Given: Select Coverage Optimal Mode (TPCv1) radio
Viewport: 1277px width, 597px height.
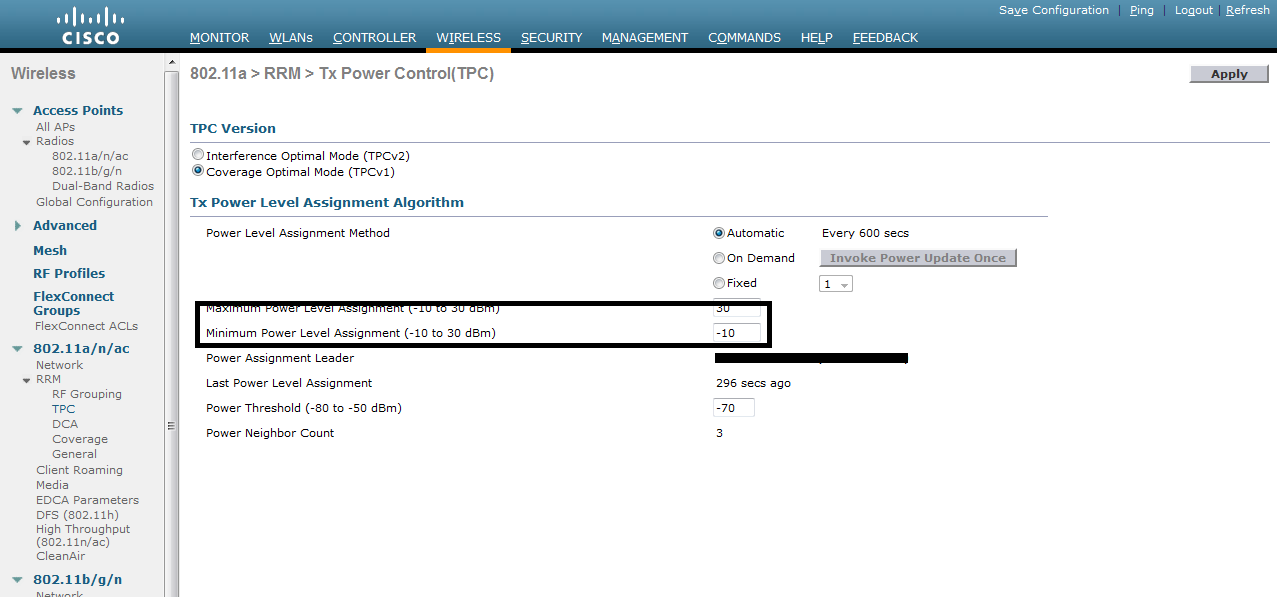Looking at the screenshot, I should [x=198, y=171].
